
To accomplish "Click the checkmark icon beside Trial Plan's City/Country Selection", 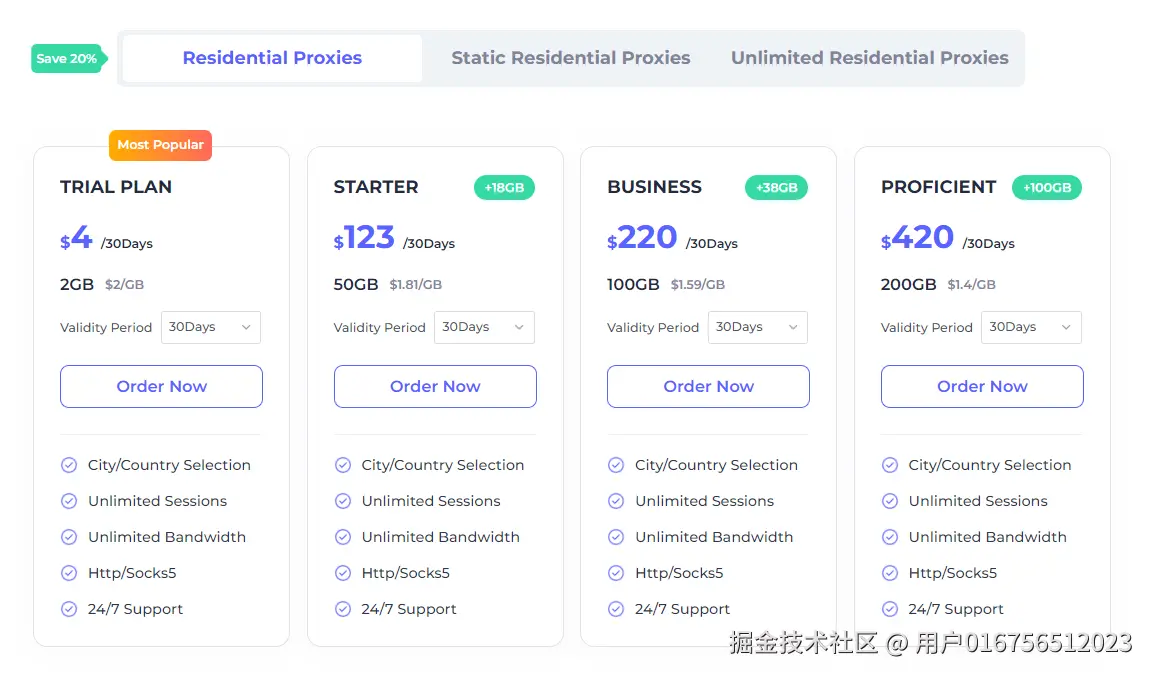I will coord(69,465).
